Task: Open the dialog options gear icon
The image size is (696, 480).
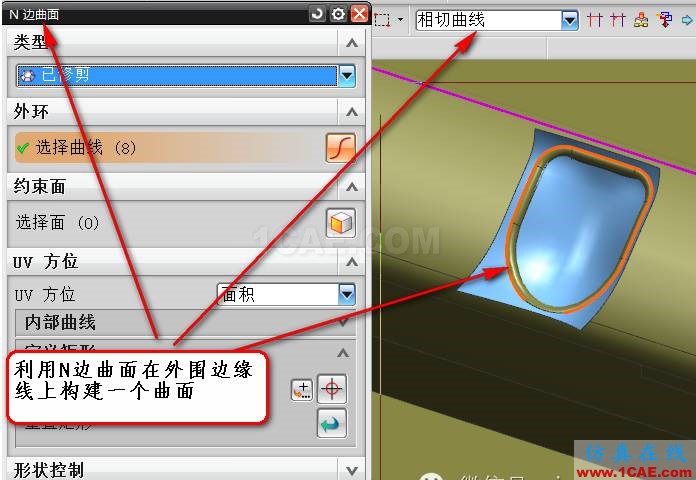Action: click(338, 14)
